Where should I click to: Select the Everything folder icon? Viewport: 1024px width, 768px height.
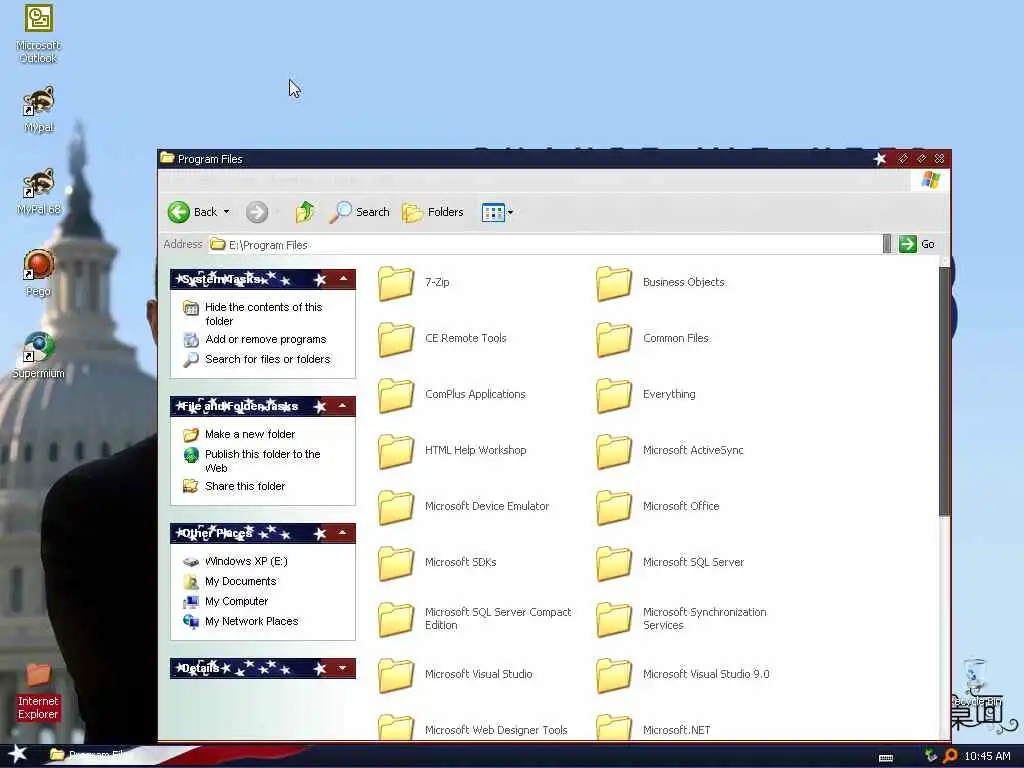pyautogui.click(x=614, y=395)
